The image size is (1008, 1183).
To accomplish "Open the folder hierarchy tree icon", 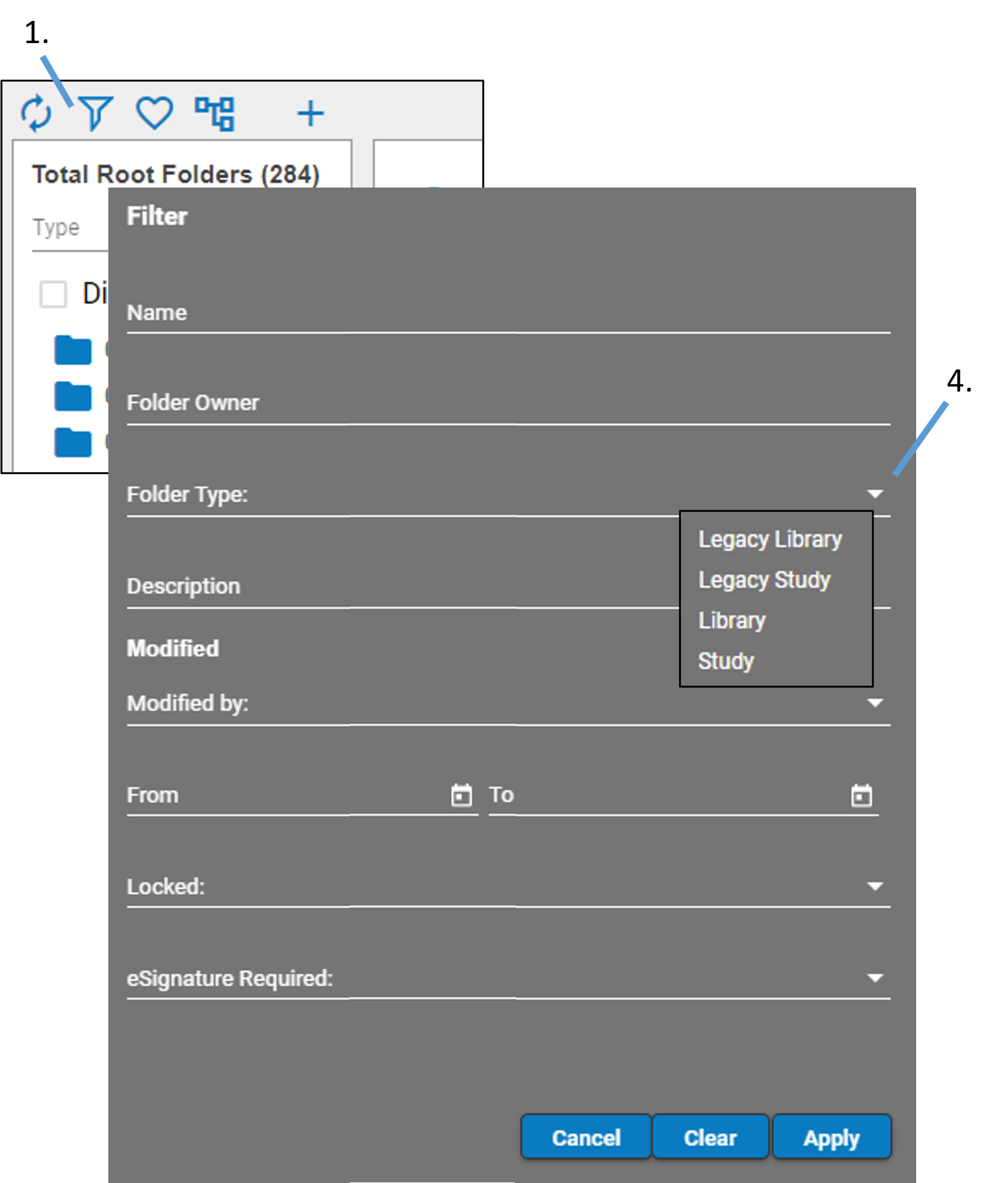I will [215, 114].
